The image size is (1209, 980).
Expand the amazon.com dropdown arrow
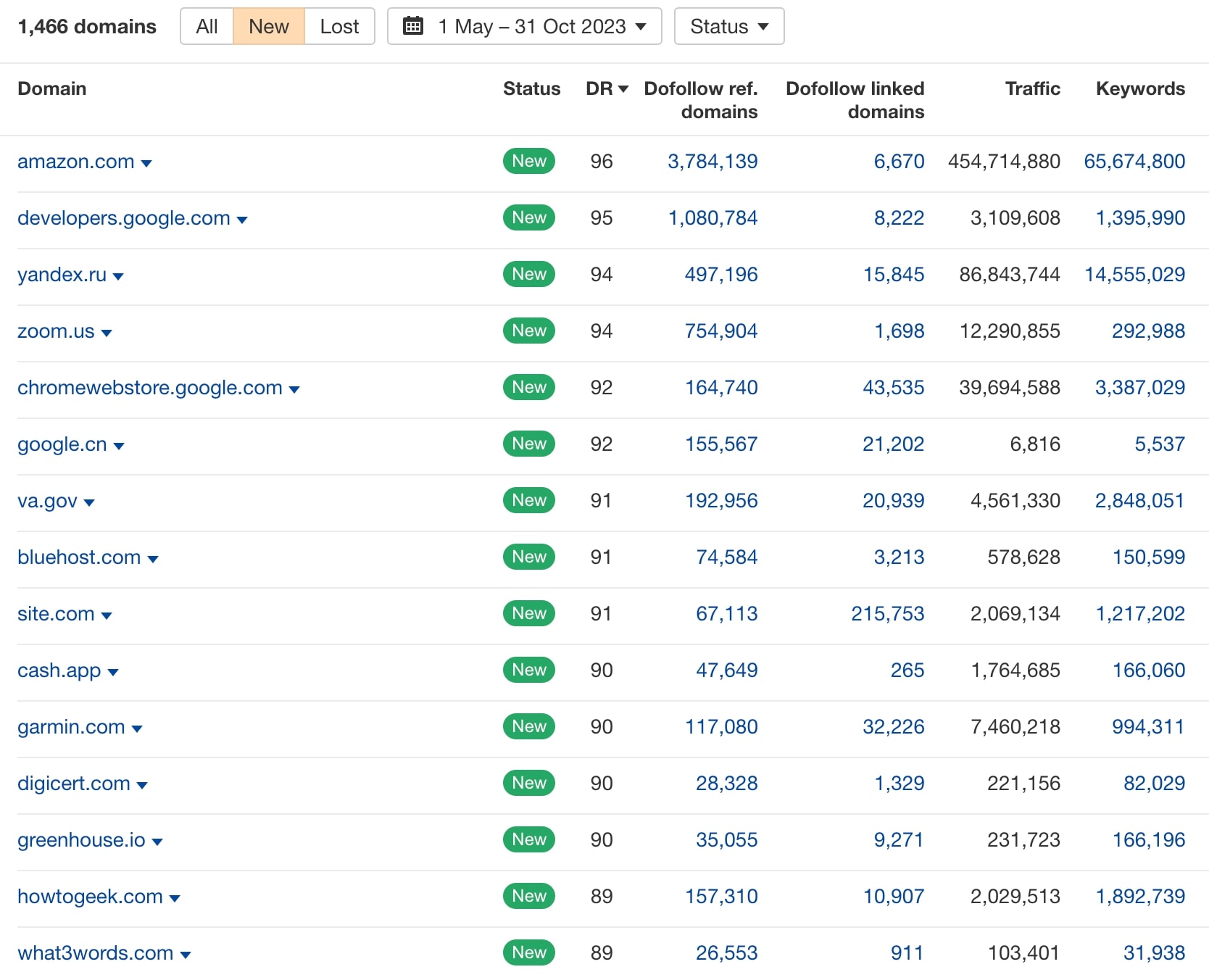[x=146, y=164]
